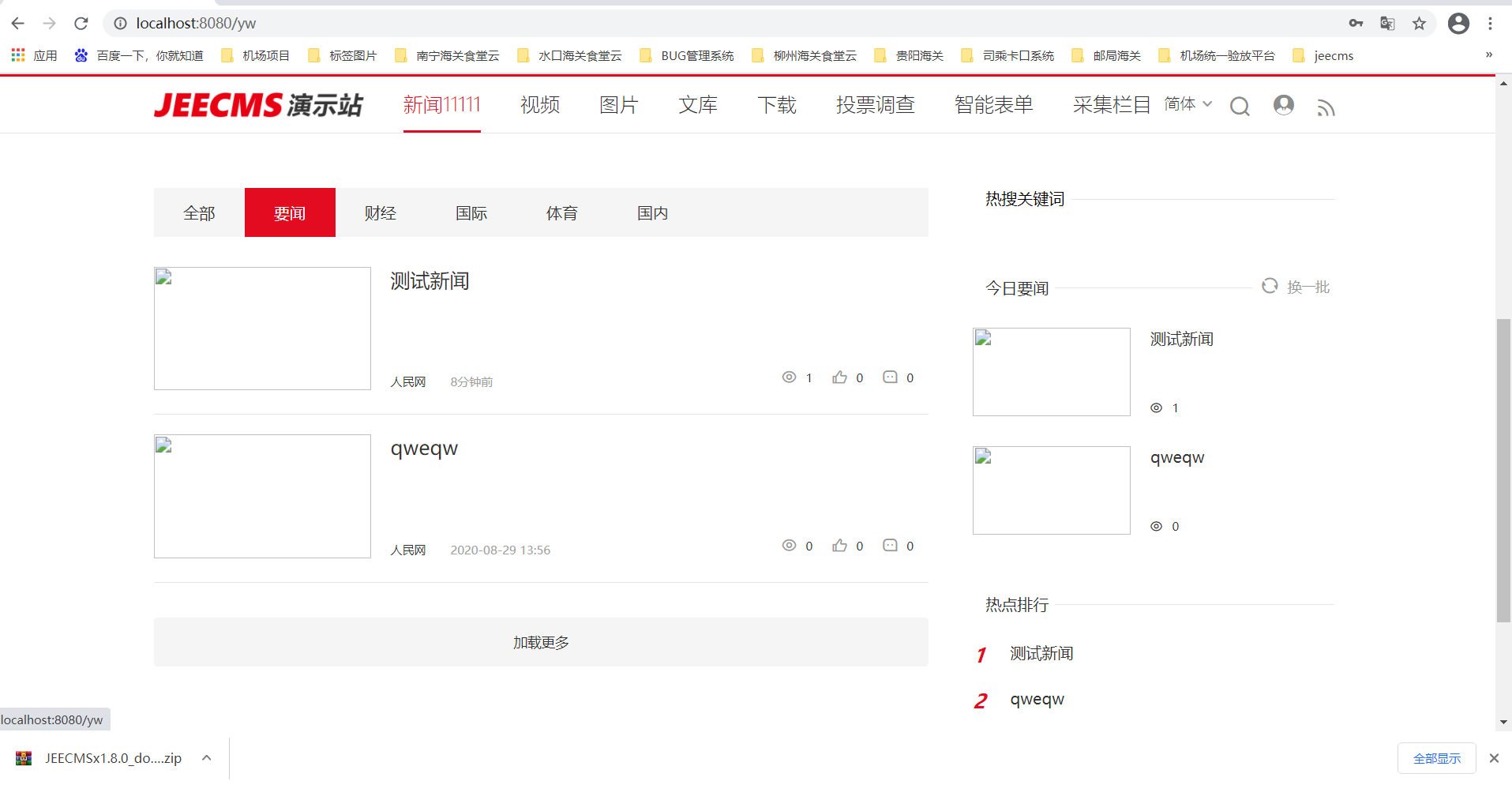Select the 国际 category tab
This screenshot has width=1512, height=785.
click(471, 212)
